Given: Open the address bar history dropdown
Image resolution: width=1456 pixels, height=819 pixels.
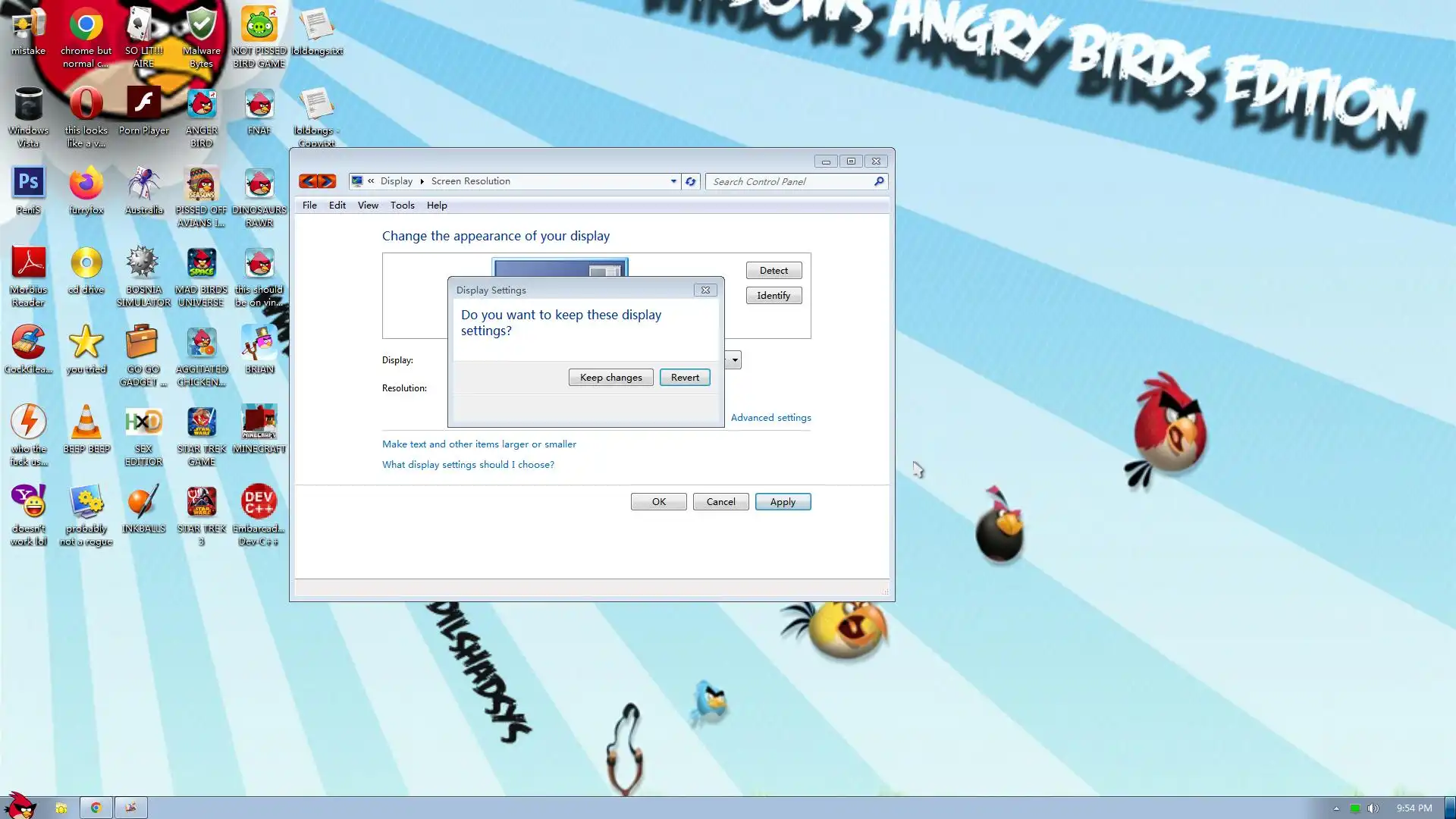Looking at the screenshot, I should [x=673, y=181].
